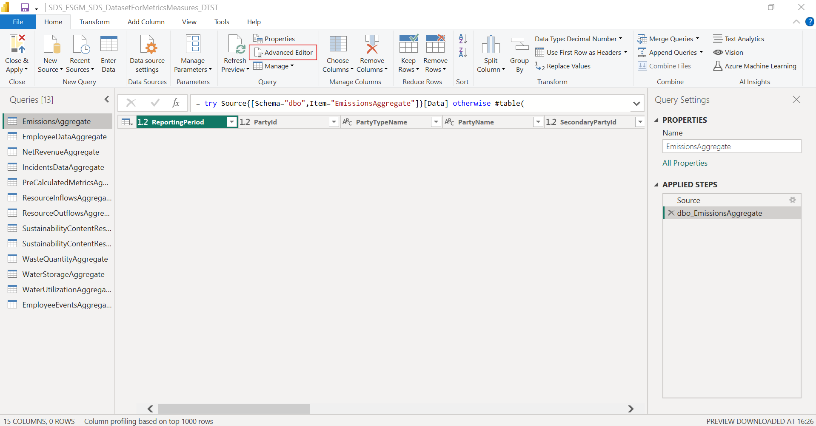Open the File tab

(x=18, y=22)
